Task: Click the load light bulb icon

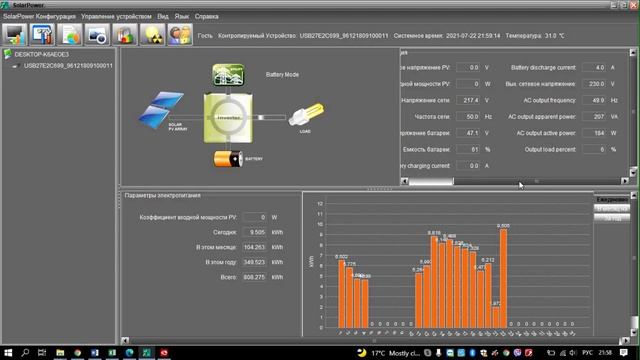Action: coord(307,114)
